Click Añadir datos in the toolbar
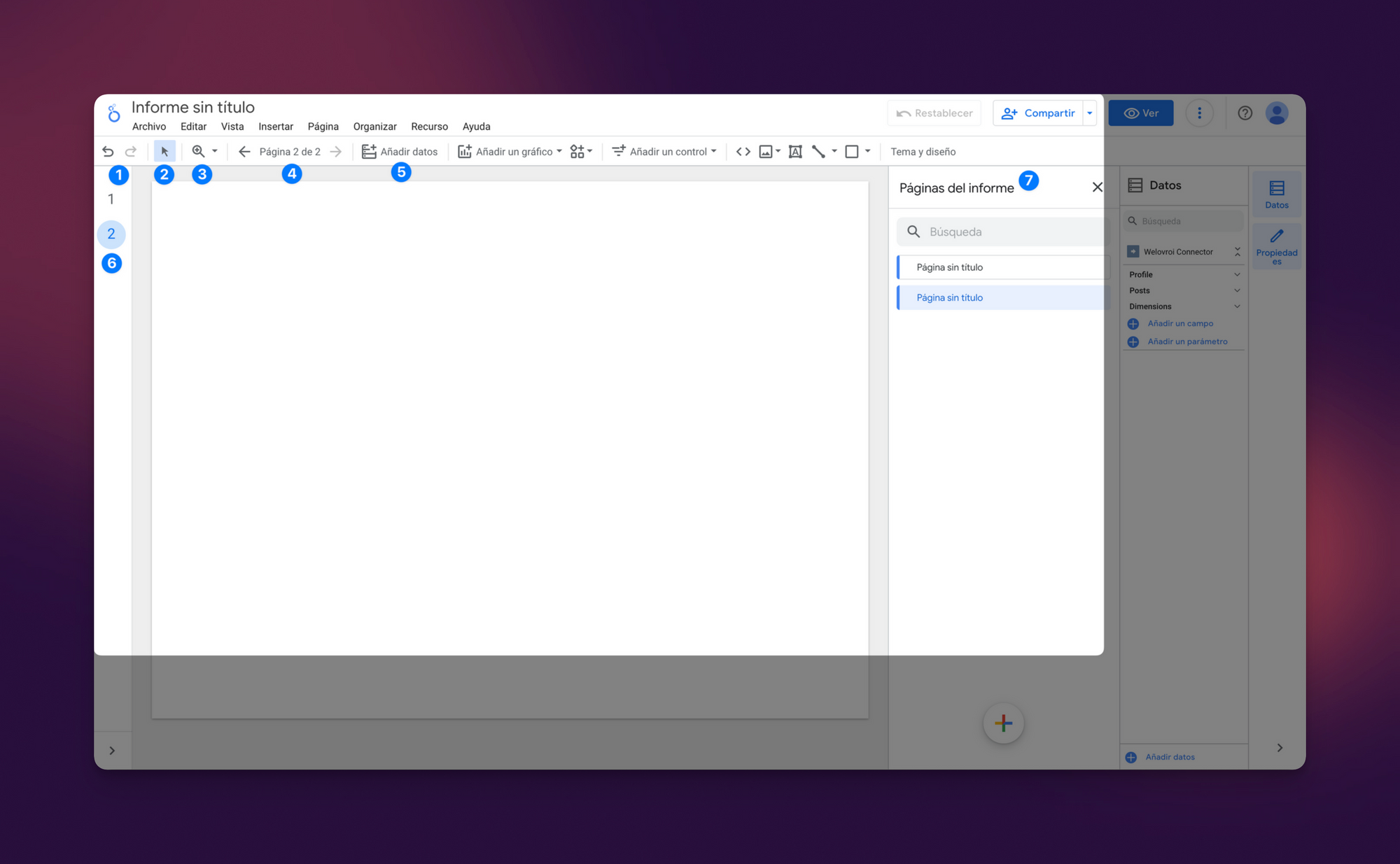The height and width of the screenshot is (864, 1400). [x=400, y=152]
